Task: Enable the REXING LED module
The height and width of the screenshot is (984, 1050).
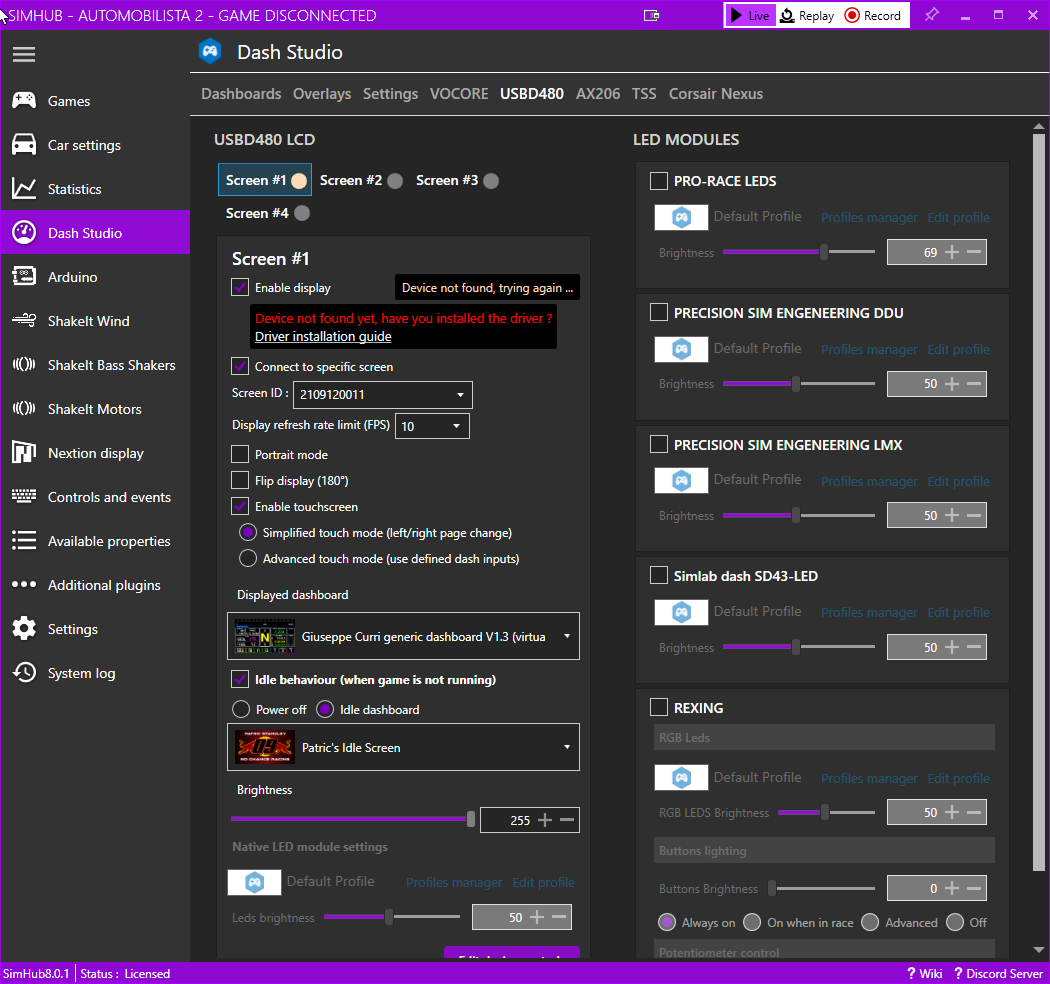Action: click(x=659, y=707)
